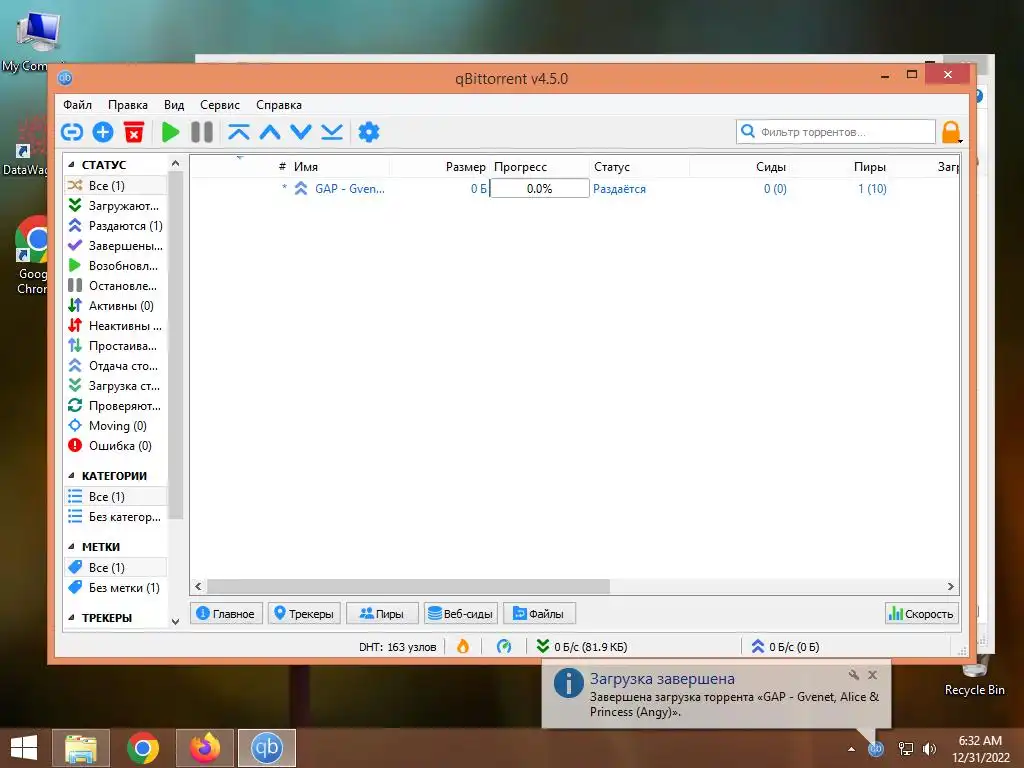Image resolution: width=1024 pixels, height=768 pixels.
Task: Move torrent up in queue
Action: pyautogui.click(x=270, y=133)
